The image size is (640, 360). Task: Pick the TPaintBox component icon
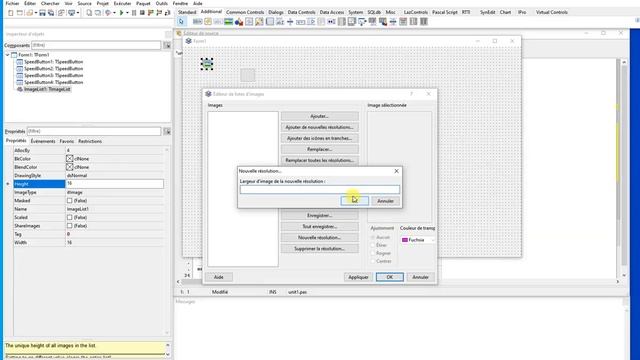tap(259, 21)
